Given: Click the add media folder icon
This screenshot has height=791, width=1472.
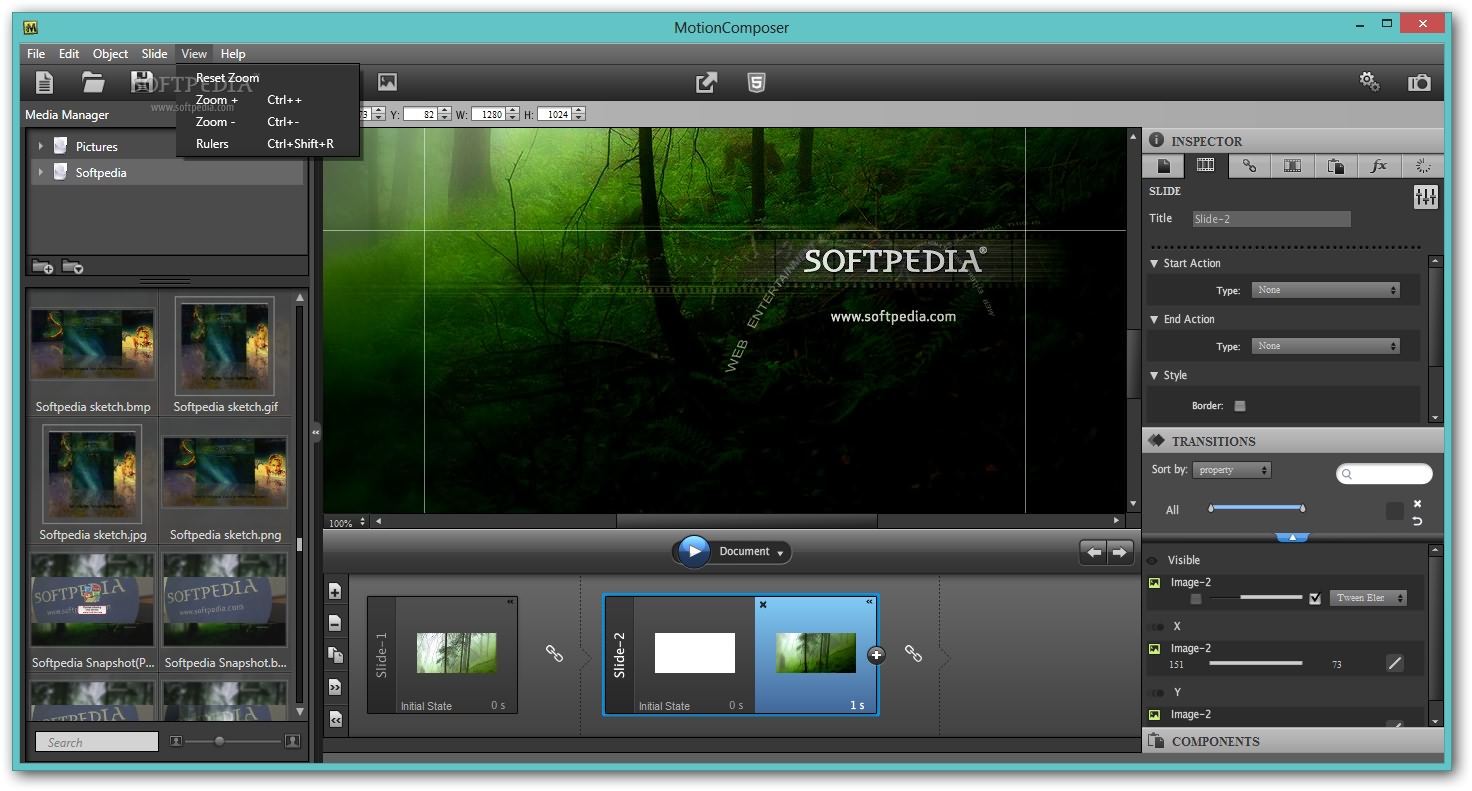Looking at the screenshot, I should [43, 266].
